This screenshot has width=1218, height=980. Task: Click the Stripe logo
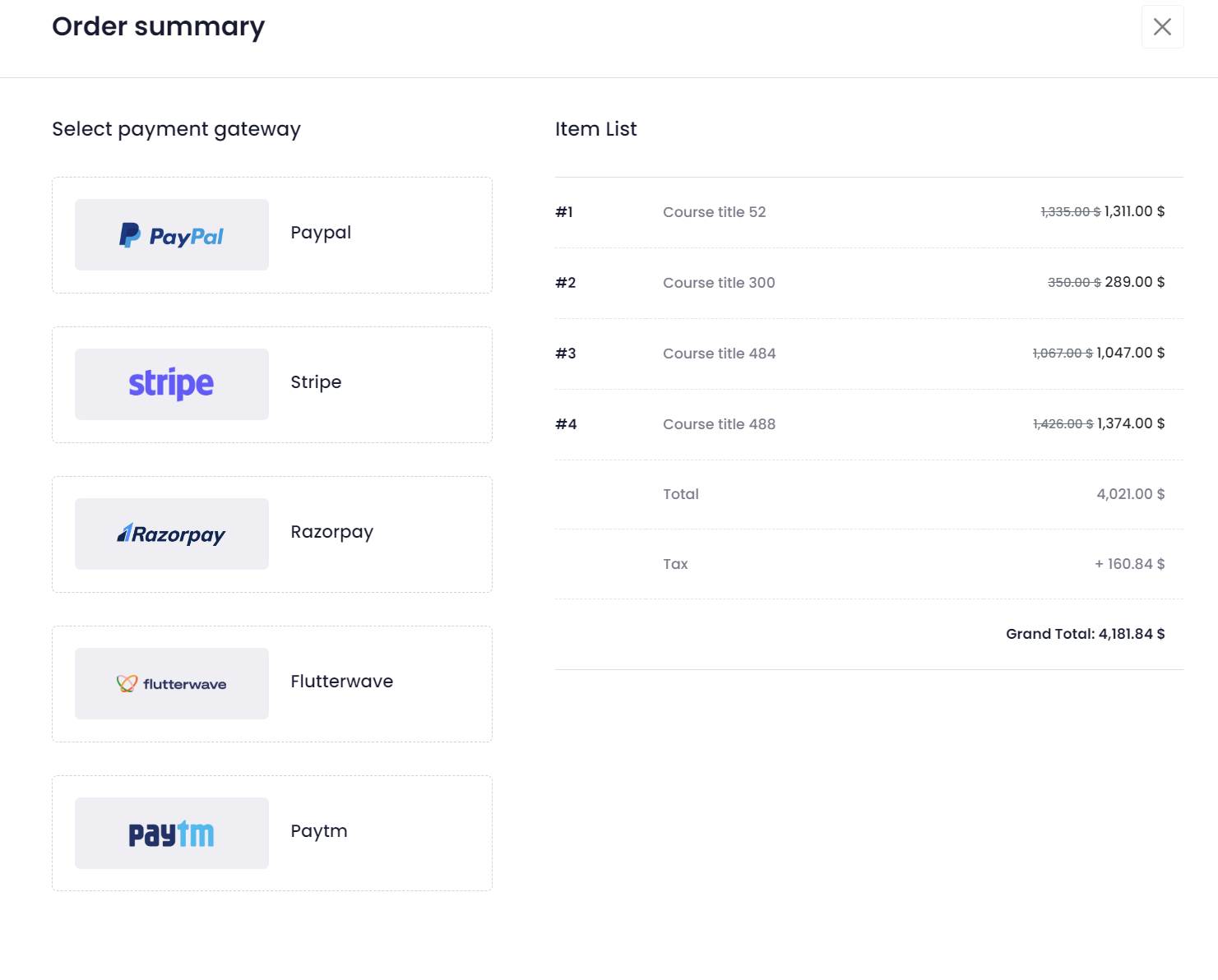[x=171, y=384]
